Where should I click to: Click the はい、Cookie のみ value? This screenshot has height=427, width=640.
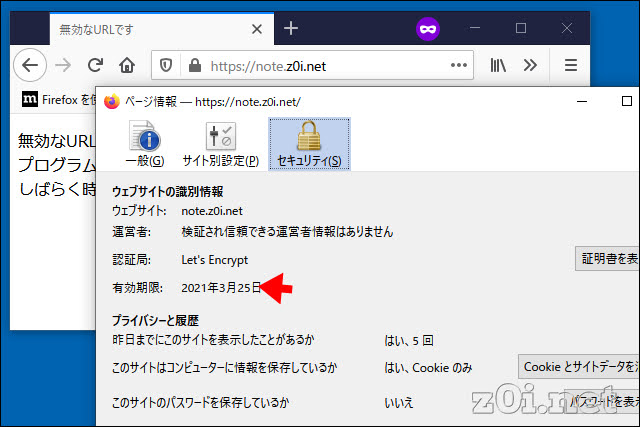[428, 368]
